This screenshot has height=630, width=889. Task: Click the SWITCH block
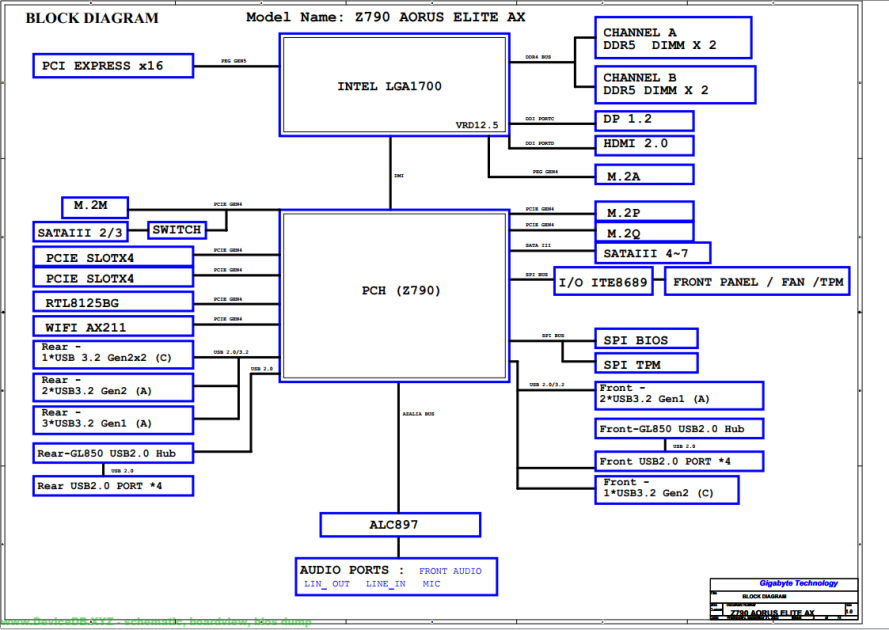(177, 230)
